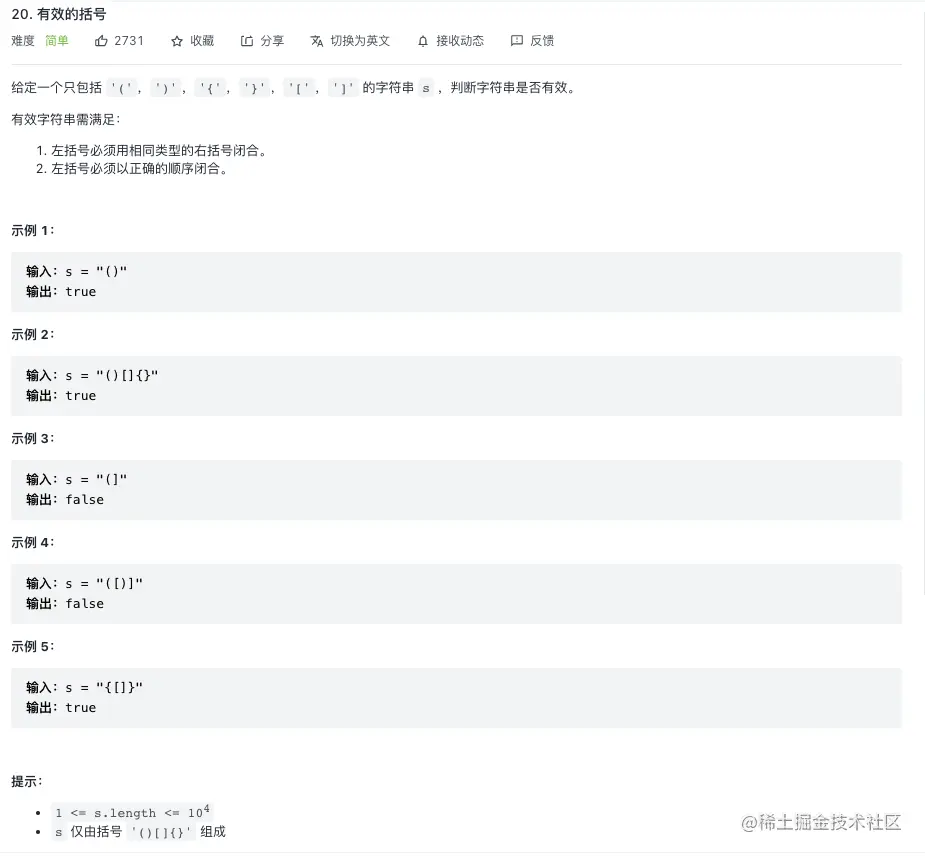925x856 pixels.
Task: Click the like count 2731
Action: (129, 41)
